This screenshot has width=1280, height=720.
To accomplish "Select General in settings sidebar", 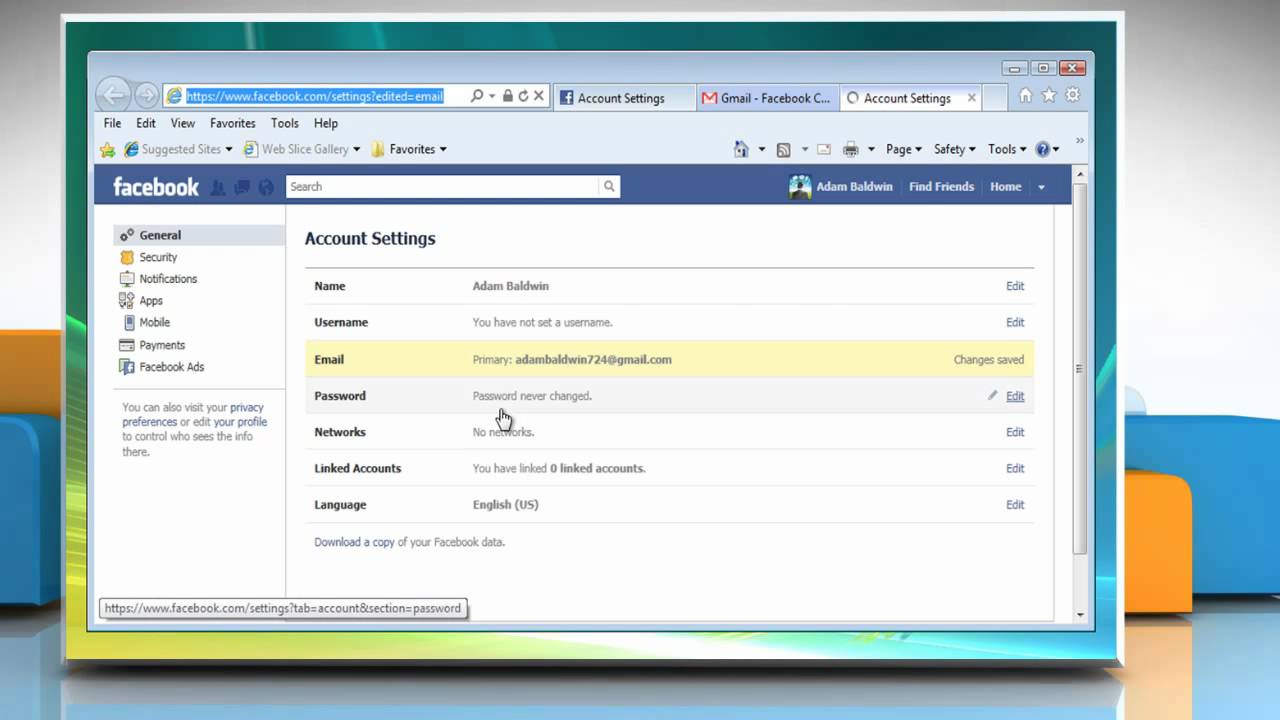I will pyautogui.click(x=199, y=235).
